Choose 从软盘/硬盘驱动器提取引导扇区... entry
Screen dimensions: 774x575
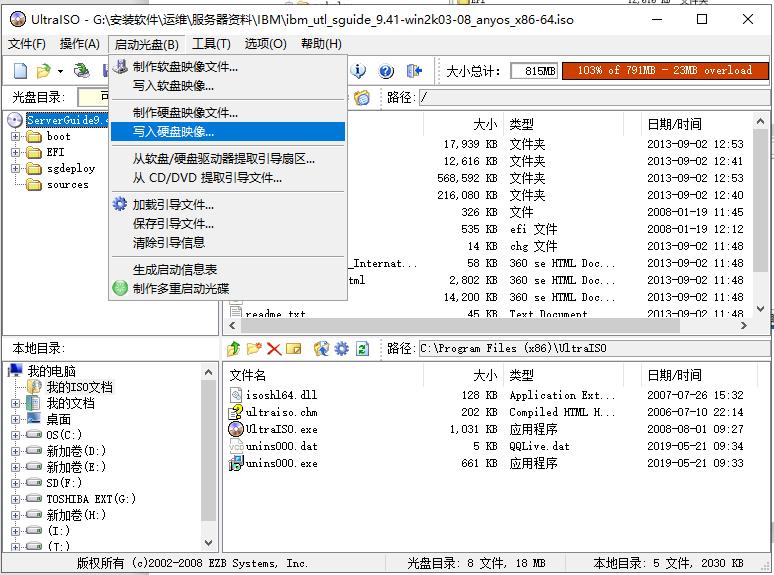pos(228,159)
